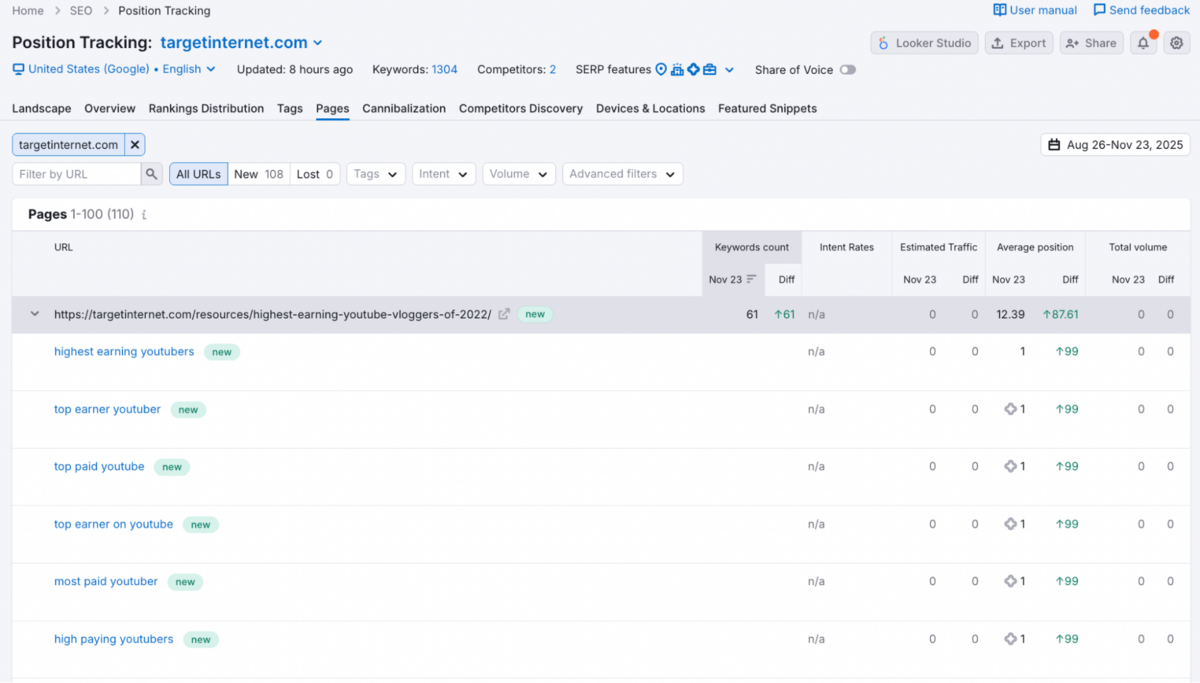The image size is (1200, 683).
Task: Open the Aug 26-Nov 23, 2025 date picker
Action: 1115,145
